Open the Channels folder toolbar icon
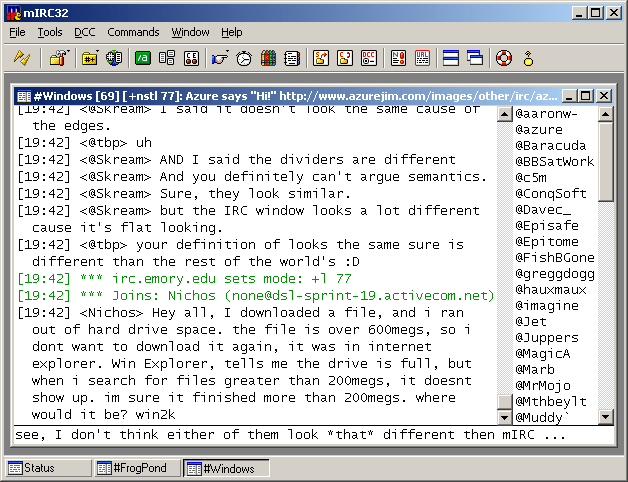This screenshot has height=482, width=628. (x=90, y=58)
